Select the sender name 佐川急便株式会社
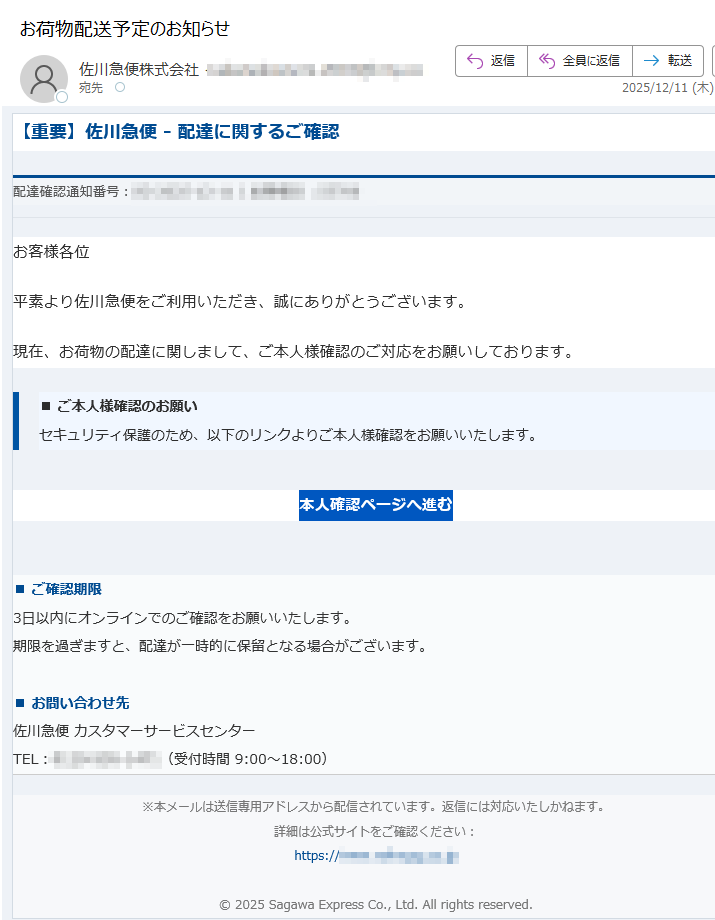715x920 pixels. (x=138, y=70)
